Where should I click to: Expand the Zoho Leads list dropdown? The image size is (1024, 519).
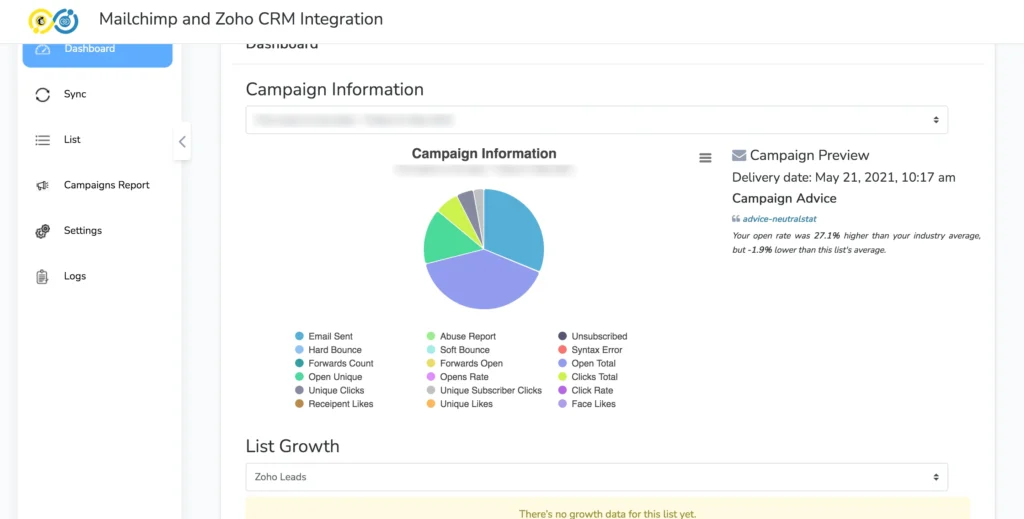596,477
